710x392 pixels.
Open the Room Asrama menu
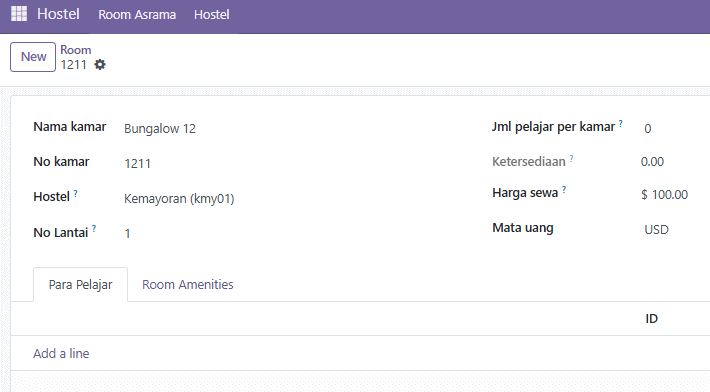(137, 14)
